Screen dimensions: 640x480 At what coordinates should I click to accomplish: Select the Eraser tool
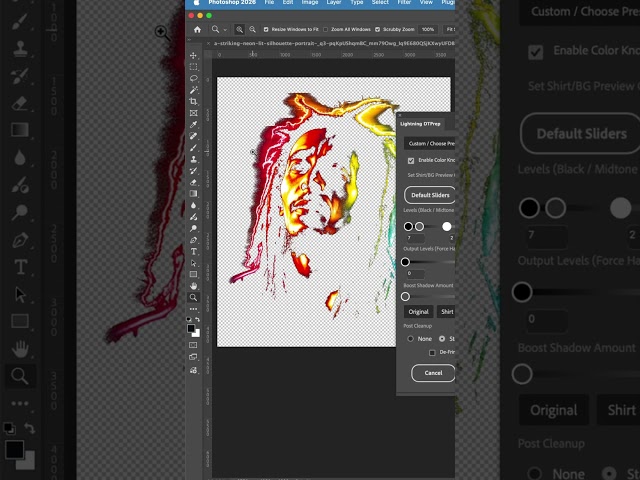(193, 182)
